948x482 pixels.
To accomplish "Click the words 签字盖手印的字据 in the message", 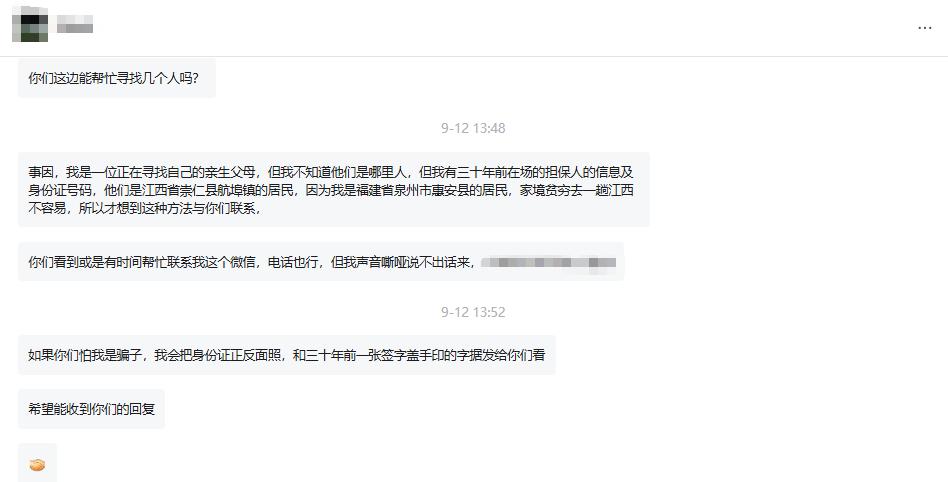I will [x=418, y=355].
